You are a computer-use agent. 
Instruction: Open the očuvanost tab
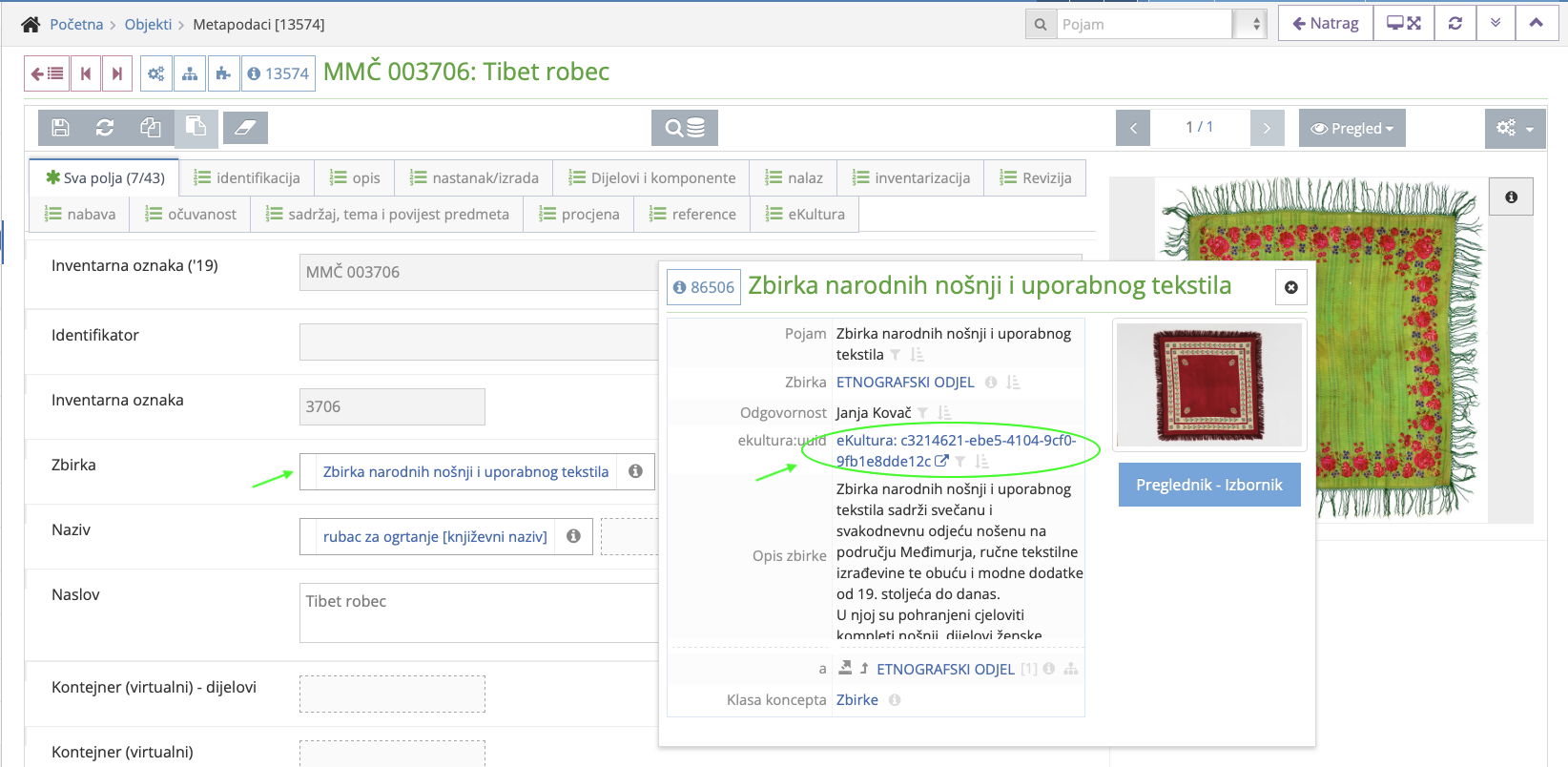pyautogui.click(x=191, y=214)
